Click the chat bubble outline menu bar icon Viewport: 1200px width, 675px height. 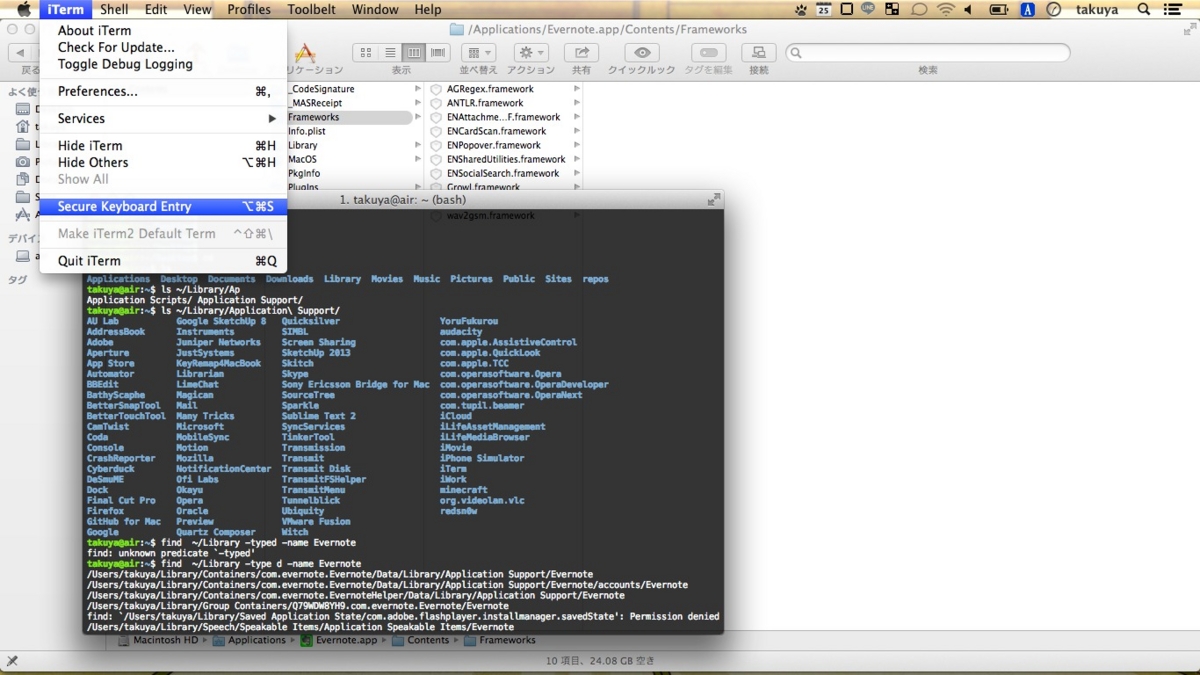point(919,9)
